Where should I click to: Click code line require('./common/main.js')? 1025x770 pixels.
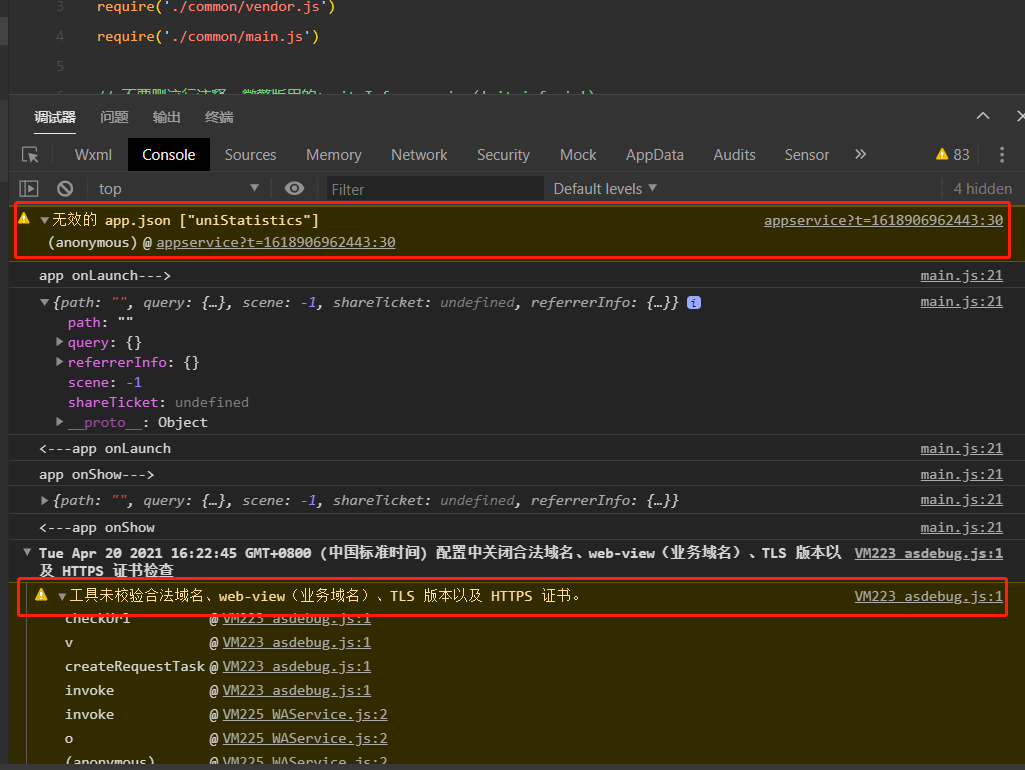click(x=208, y=37)
